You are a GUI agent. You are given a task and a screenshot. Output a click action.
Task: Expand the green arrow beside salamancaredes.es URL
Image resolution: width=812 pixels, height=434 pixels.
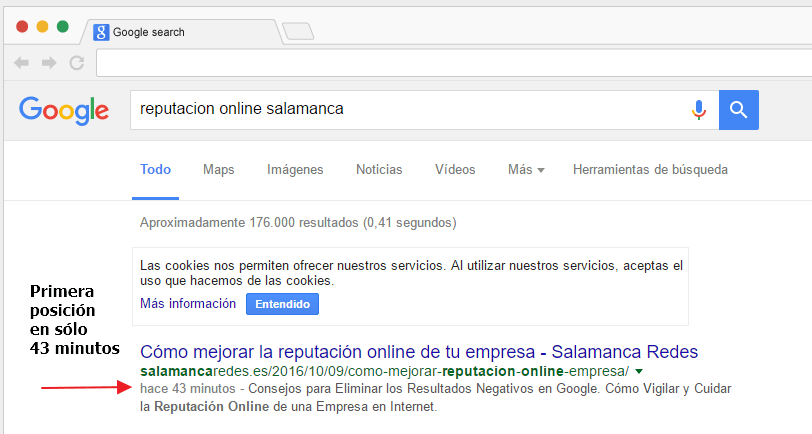coord(639,371)
